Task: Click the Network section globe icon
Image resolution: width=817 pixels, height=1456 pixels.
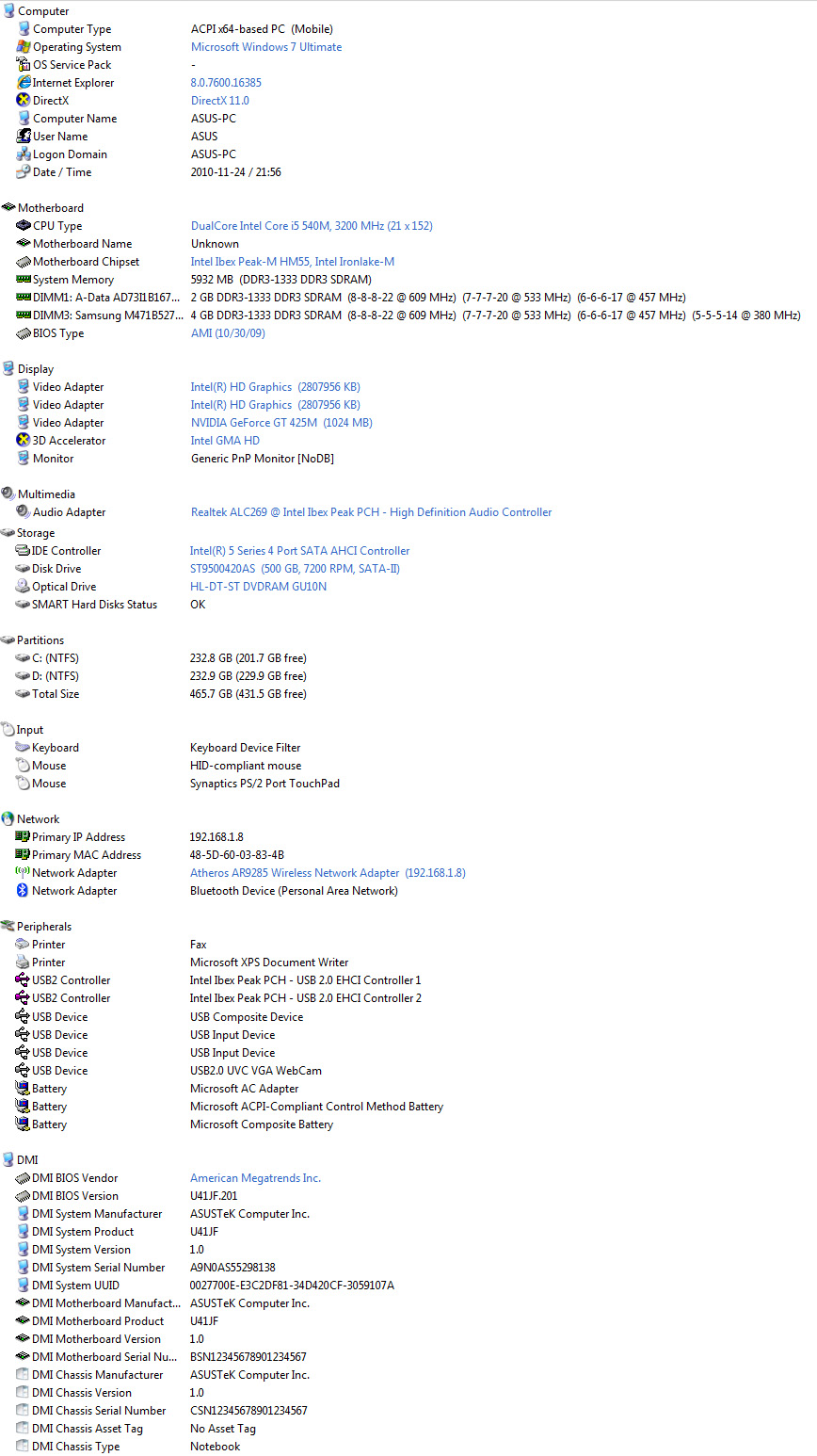Action: click(x=8, y=819)
